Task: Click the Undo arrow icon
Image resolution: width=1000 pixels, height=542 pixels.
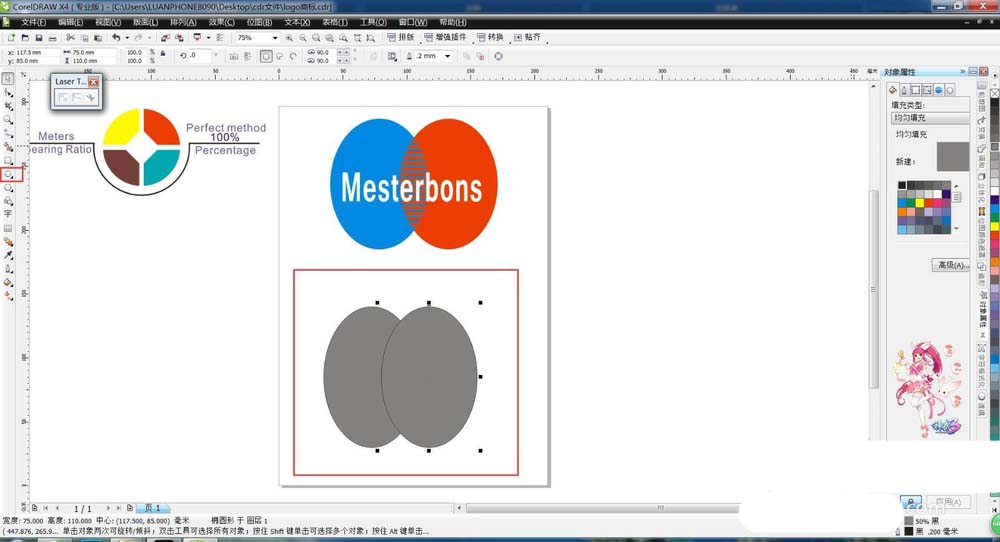Action: (116, 38)
